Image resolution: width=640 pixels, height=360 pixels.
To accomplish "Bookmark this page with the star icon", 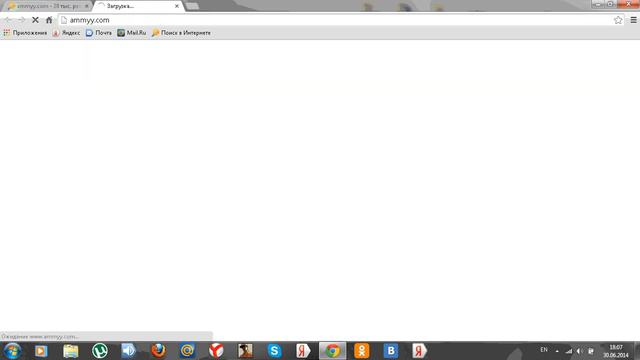I will [x=618, y=20].
